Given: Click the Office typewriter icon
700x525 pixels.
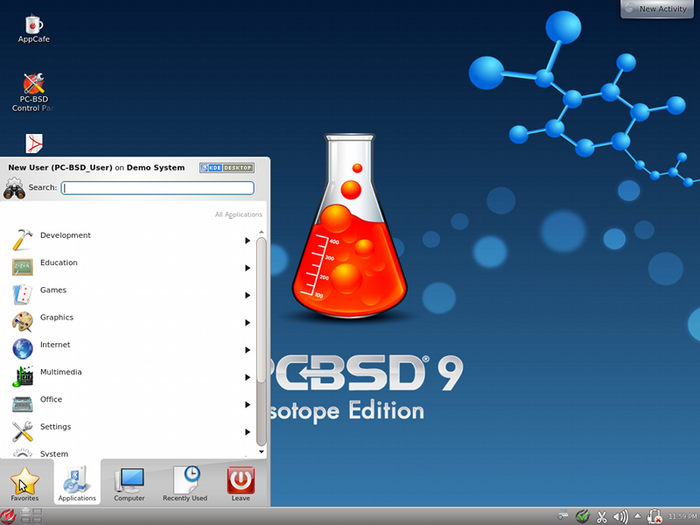Looking at the screenshot, I should pos(22,404).
